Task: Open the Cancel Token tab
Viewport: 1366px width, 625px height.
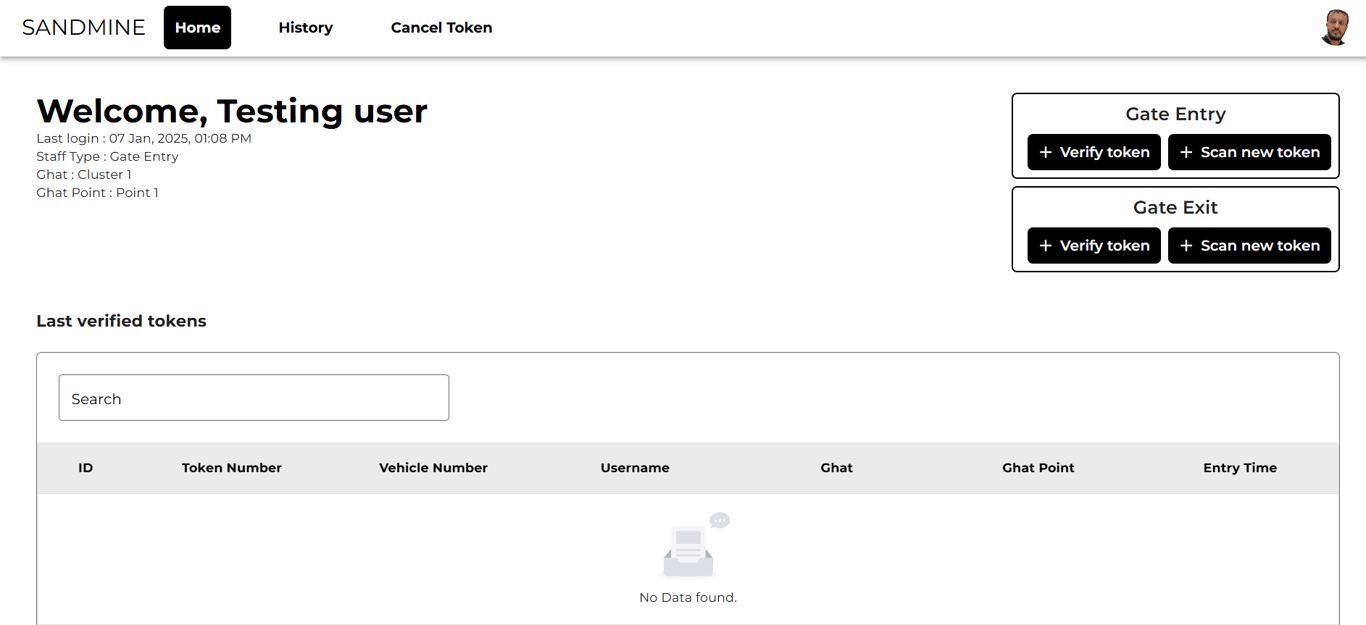Action: click(441, 28)
